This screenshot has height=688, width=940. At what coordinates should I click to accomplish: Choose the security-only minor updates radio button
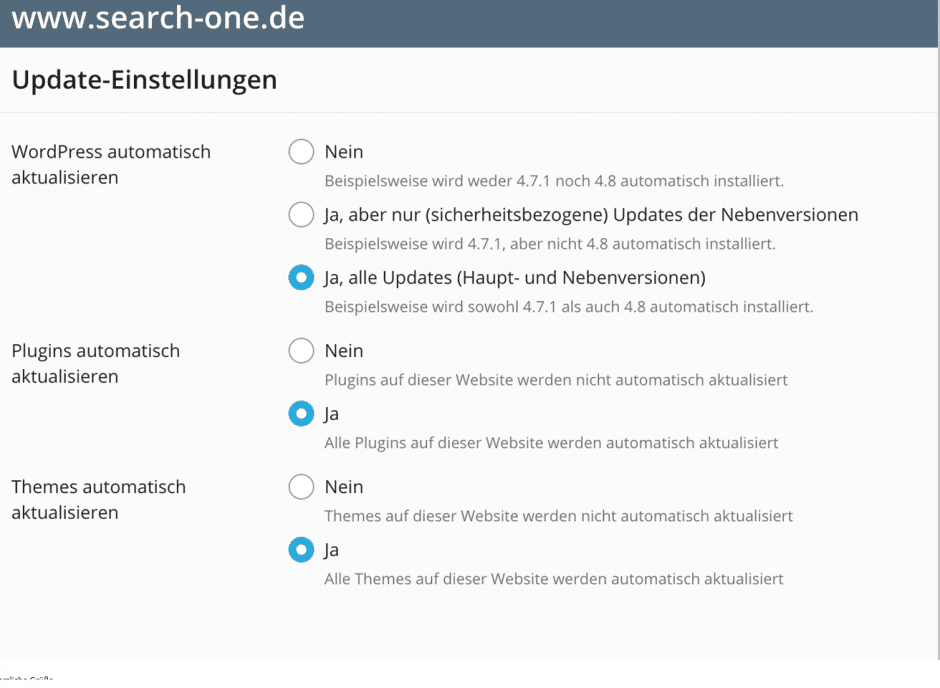point(301,215)
